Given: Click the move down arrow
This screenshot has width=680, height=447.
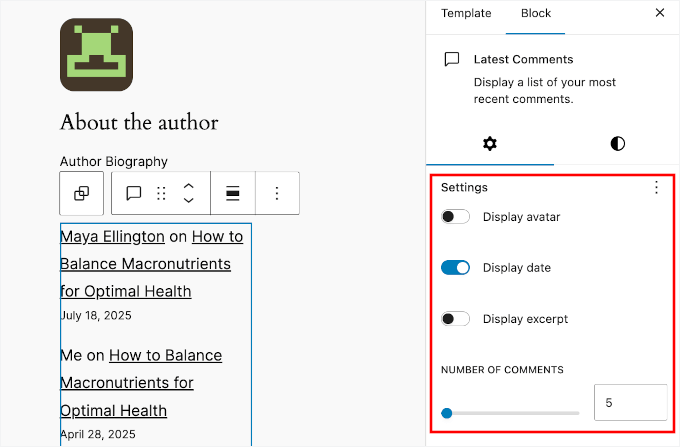Looking at the screenshot, I should coord(188,201).
